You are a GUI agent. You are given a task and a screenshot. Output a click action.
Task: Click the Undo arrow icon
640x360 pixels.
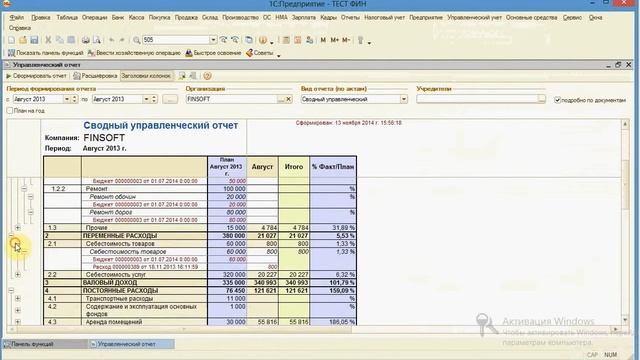point(111,40)
